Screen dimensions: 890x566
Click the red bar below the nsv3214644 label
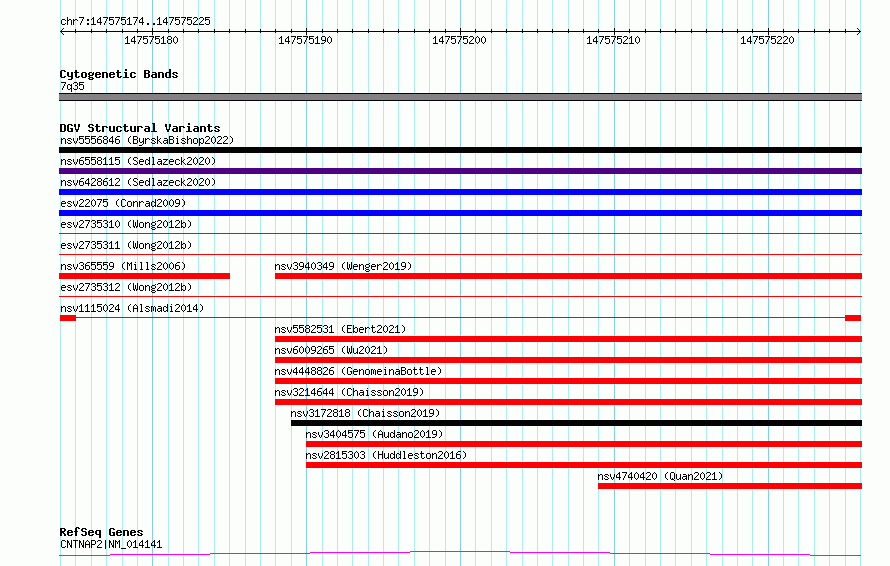click(568, 403)
